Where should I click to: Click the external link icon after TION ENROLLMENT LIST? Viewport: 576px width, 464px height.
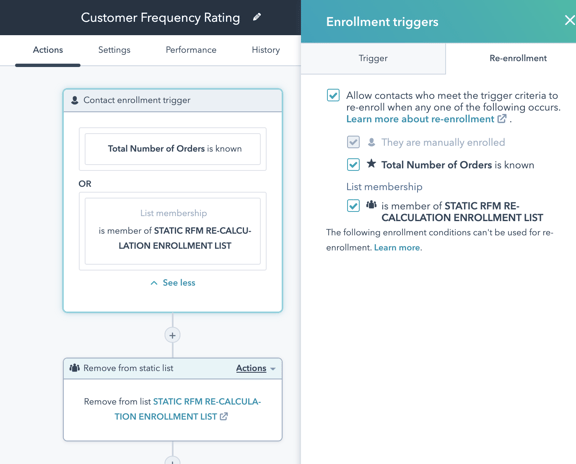223,416
